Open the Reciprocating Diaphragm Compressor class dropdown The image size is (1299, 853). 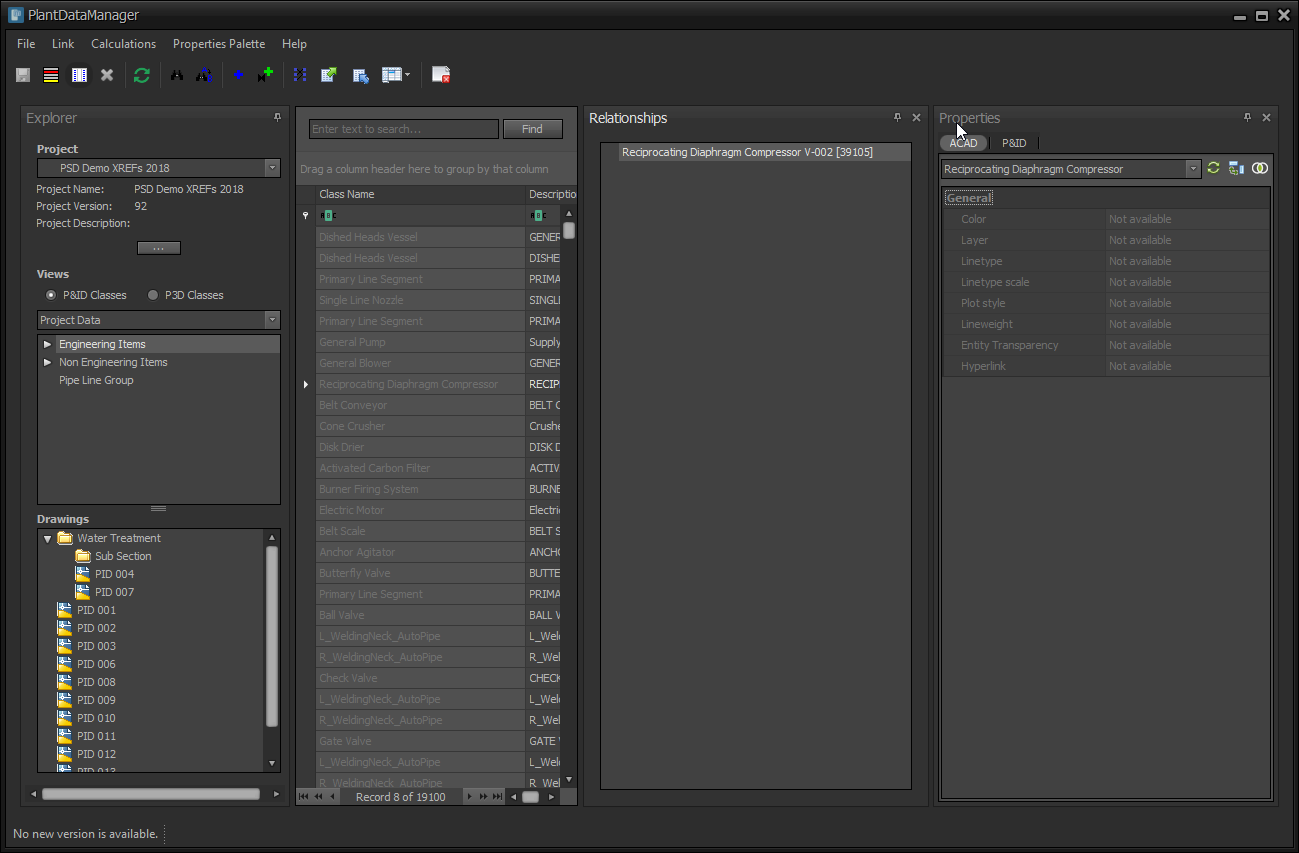pos(1193,169)
